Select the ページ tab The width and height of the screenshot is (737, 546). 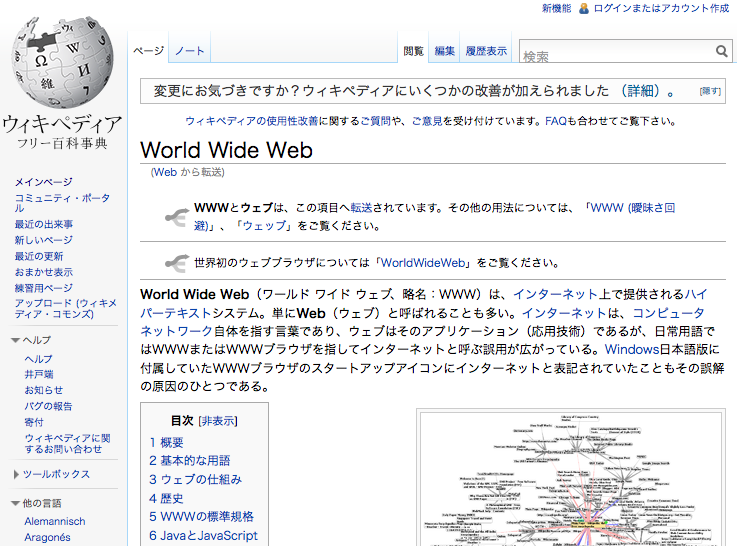click(x=148, y=50)
